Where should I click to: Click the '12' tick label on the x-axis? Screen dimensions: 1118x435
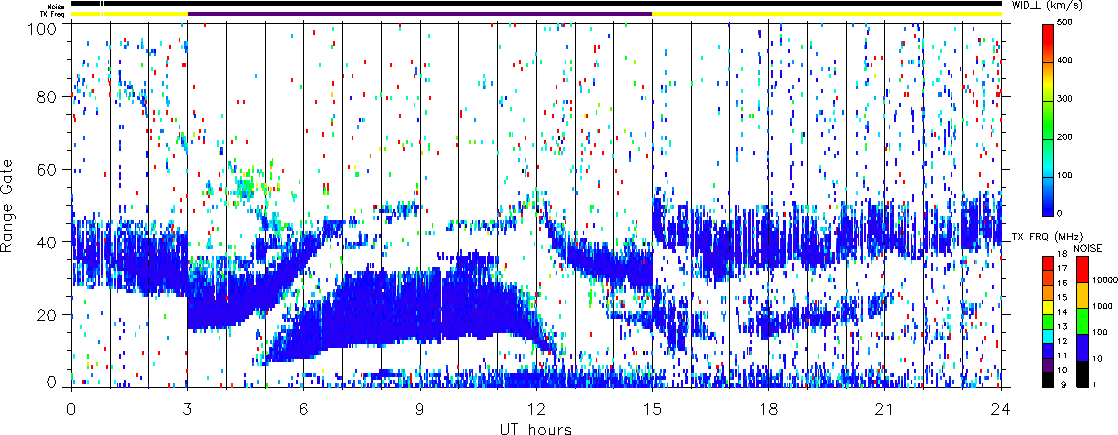[536, 410]
